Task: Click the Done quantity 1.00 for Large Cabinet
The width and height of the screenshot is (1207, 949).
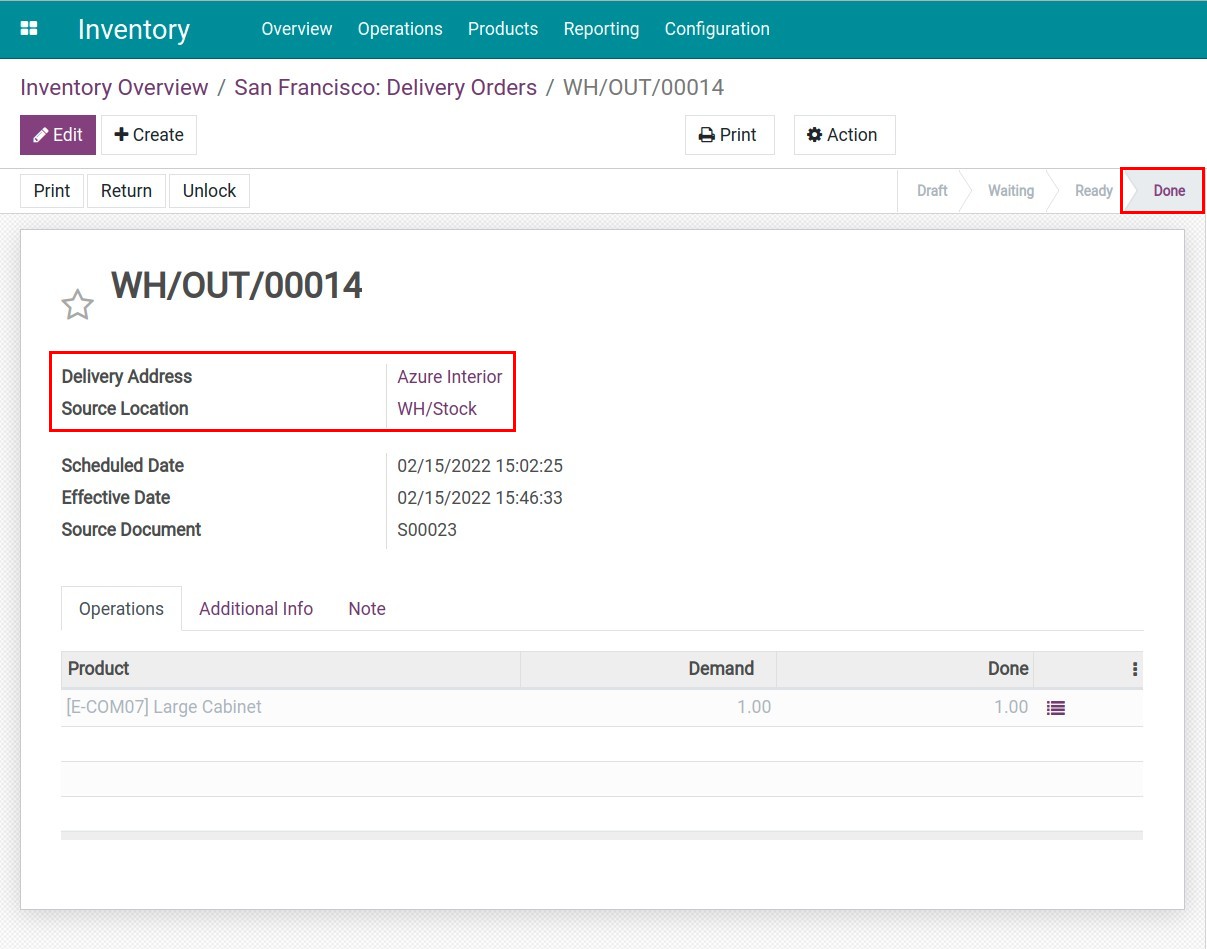Action: click(x=1011, y=707)
